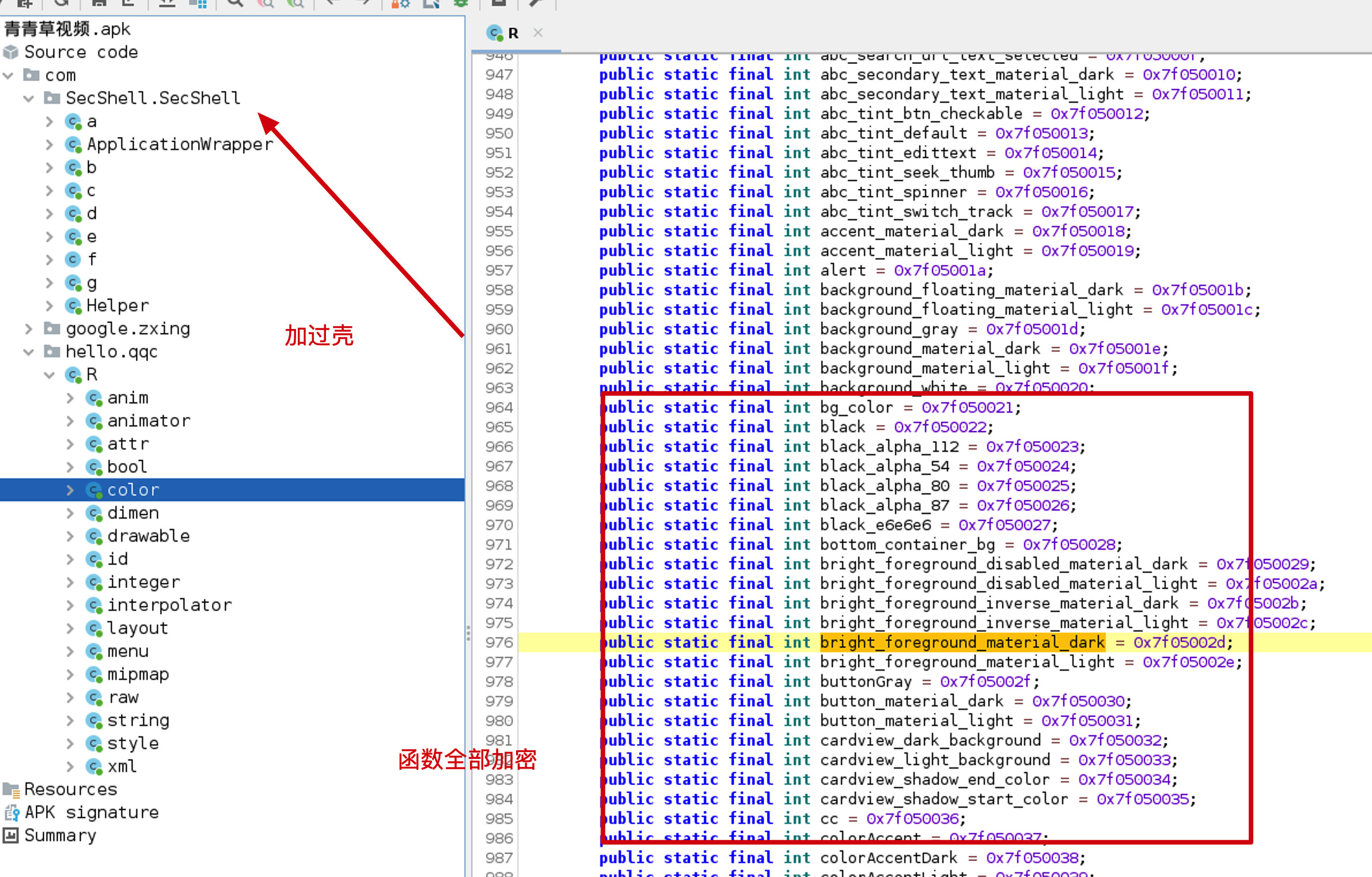
Task: Click the APK signature icon
Action: [11, 812]
